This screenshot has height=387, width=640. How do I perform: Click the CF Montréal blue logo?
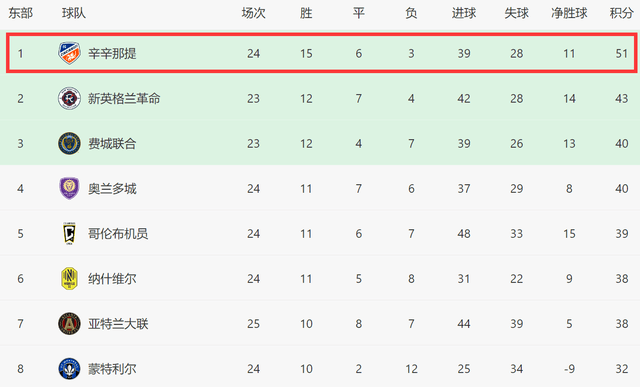click(x=69, y=369)
